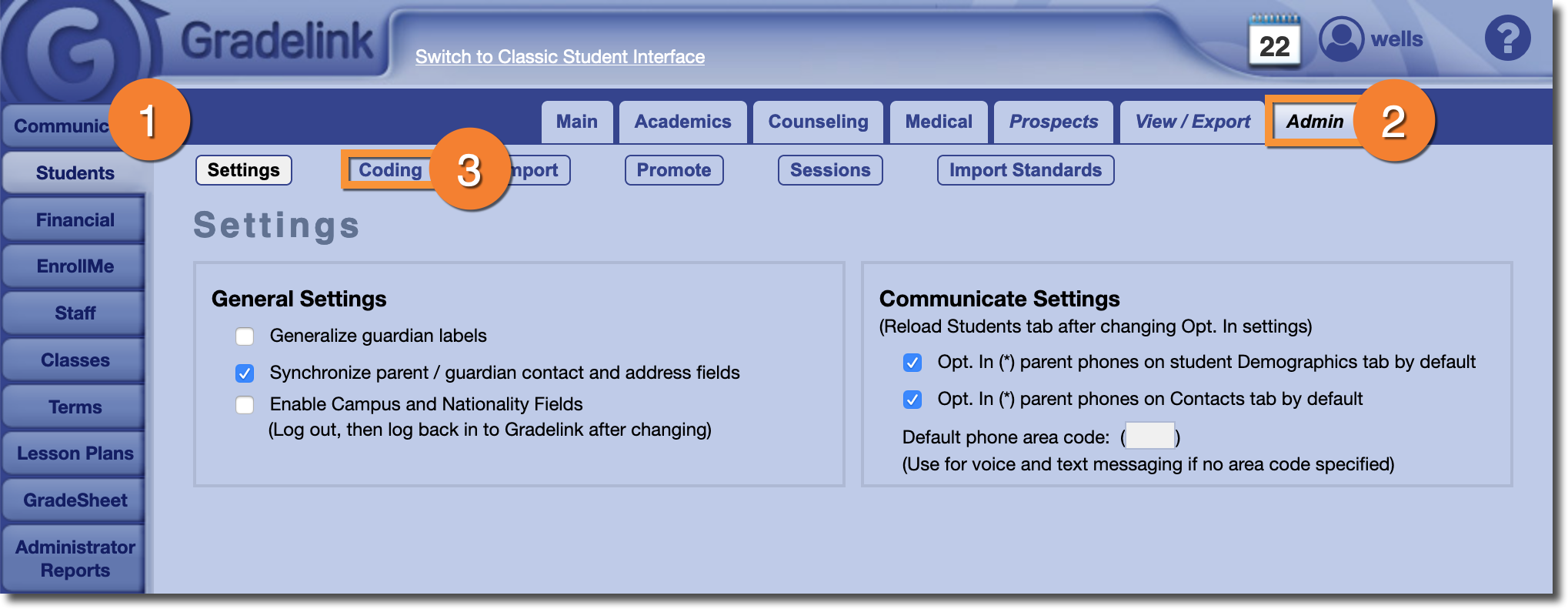Uncheck Synchronize parent/guardian contact fields
Viewport: 1568px width, 609px height.
pos(245,373)
